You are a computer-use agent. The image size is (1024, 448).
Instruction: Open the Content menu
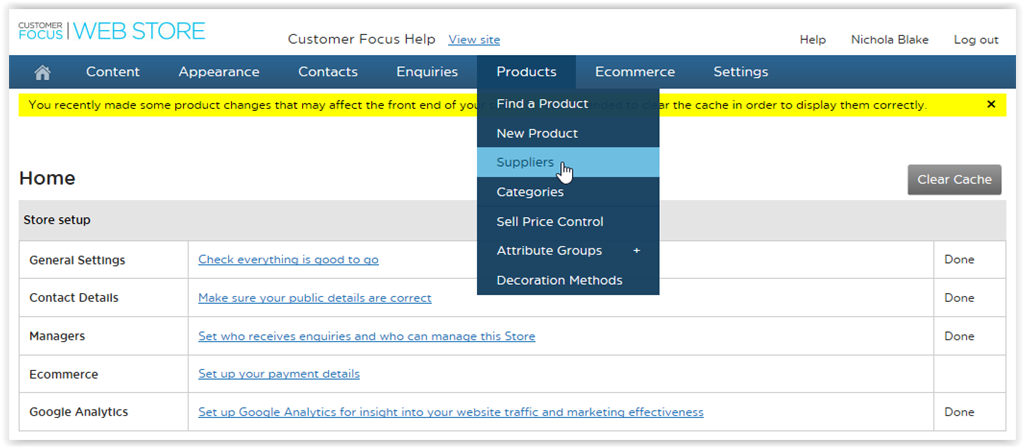coord(113,72)
